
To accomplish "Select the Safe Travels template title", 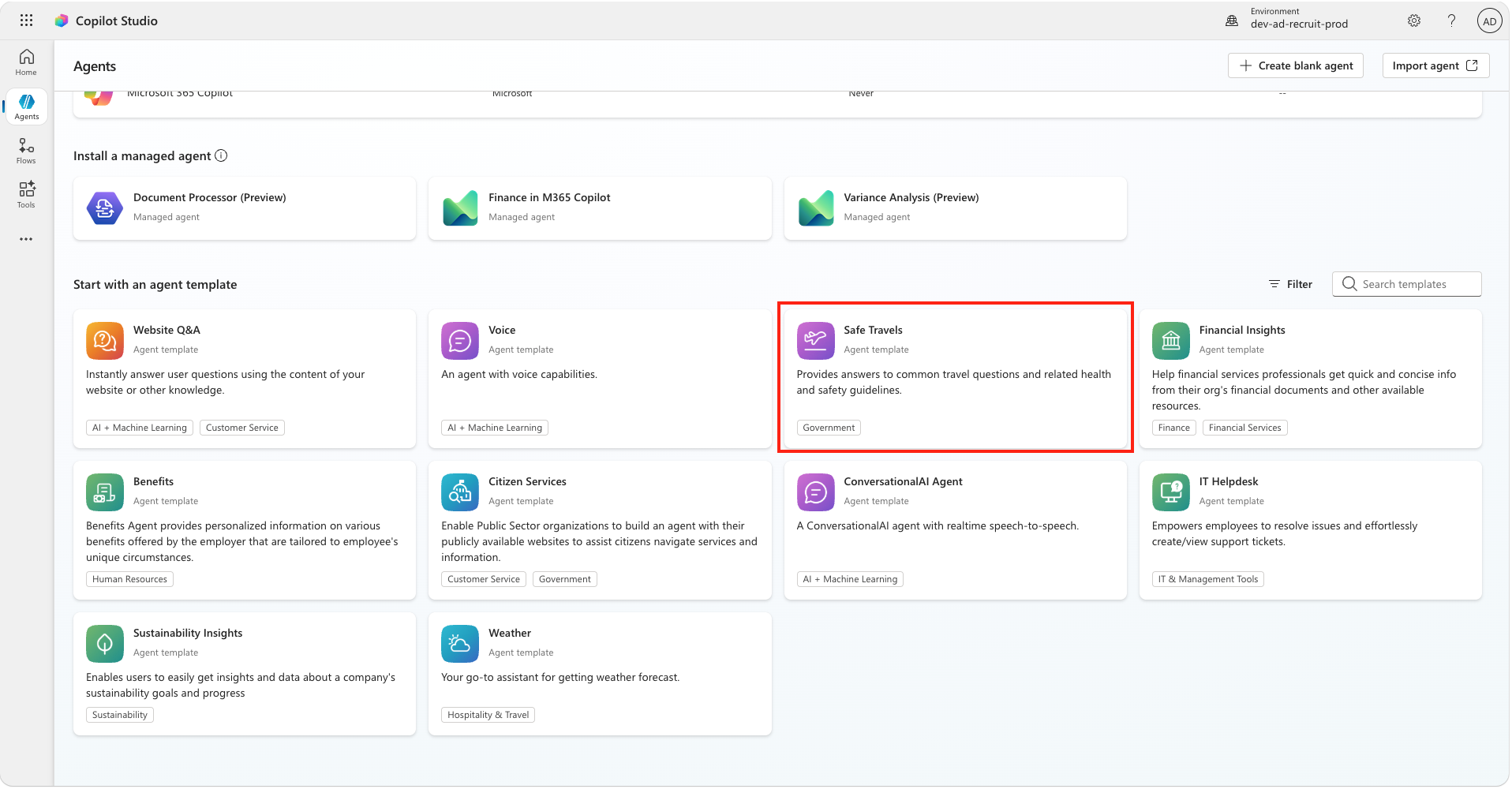I will click(x=873, y=330).
